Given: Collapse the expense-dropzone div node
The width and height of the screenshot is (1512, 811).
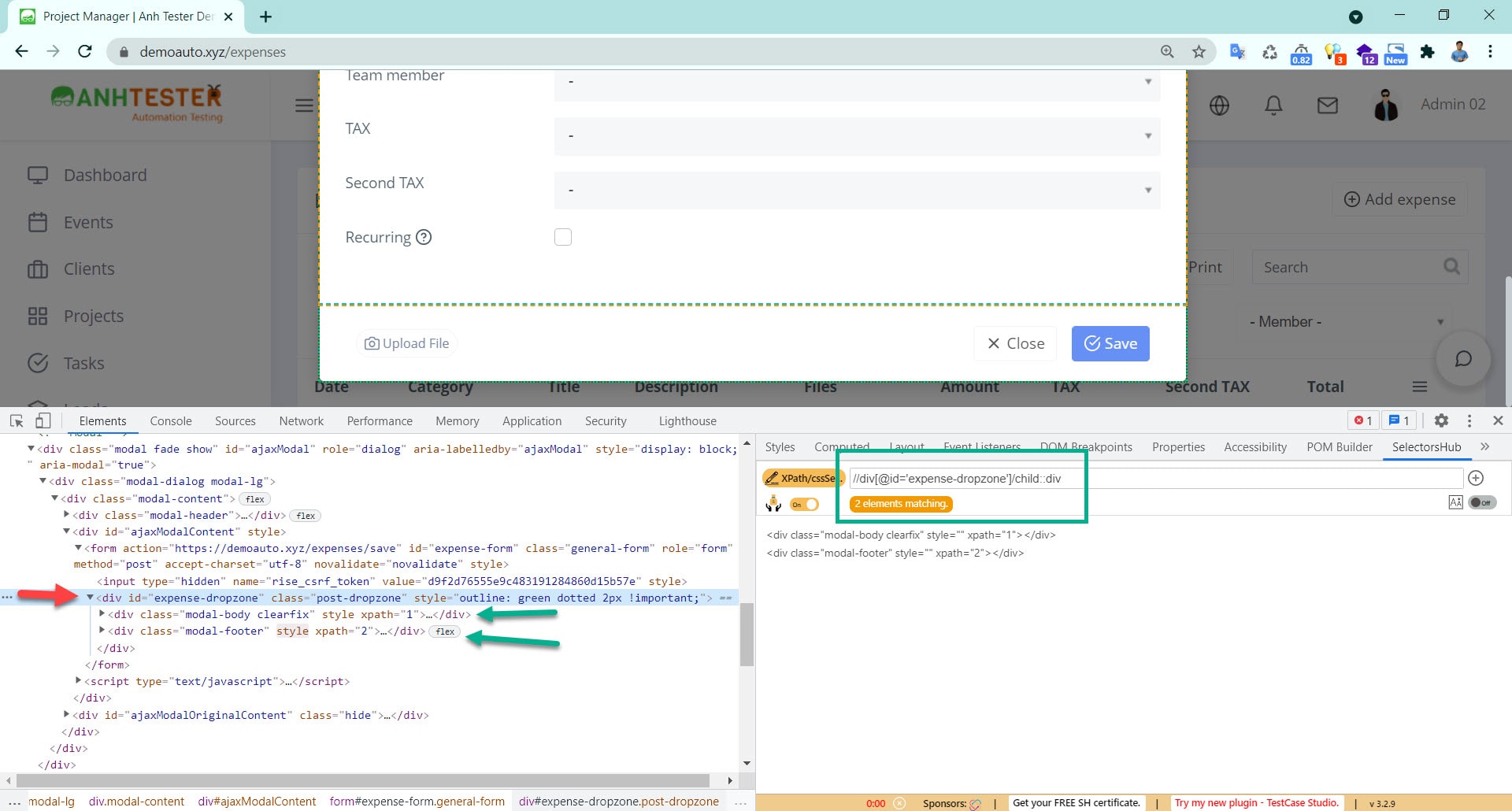Looking at the screenshot, I should pyautogui.click(x=90, y=598).
